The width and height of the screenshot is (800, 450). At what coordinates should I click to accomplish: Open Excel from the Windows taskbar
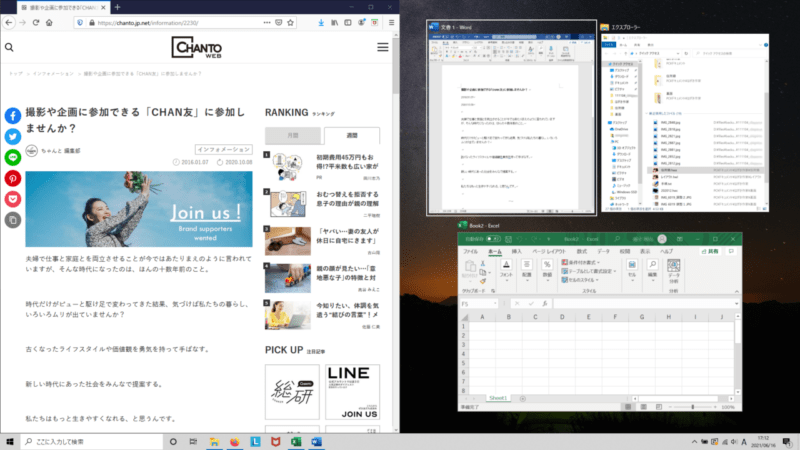(x=297, y=441)
